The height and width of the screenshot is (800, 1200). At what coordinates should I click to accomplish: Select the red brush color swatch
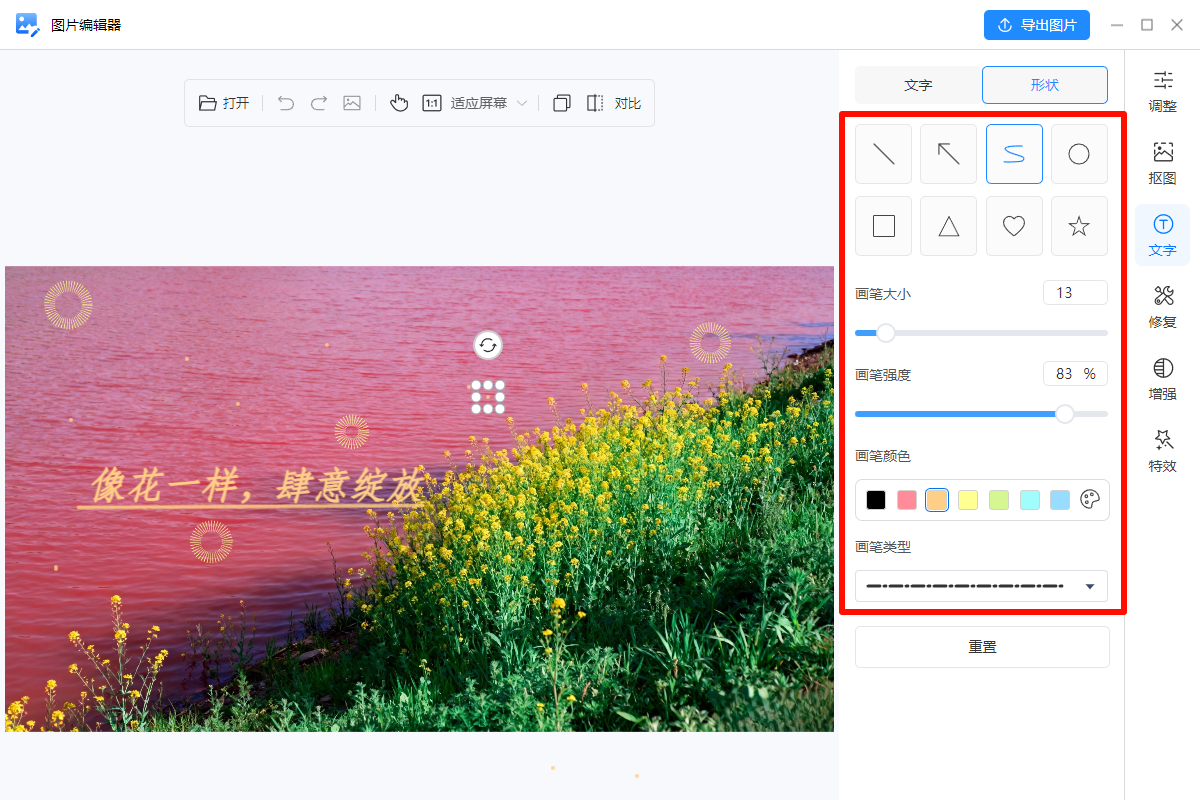(906, 499)
